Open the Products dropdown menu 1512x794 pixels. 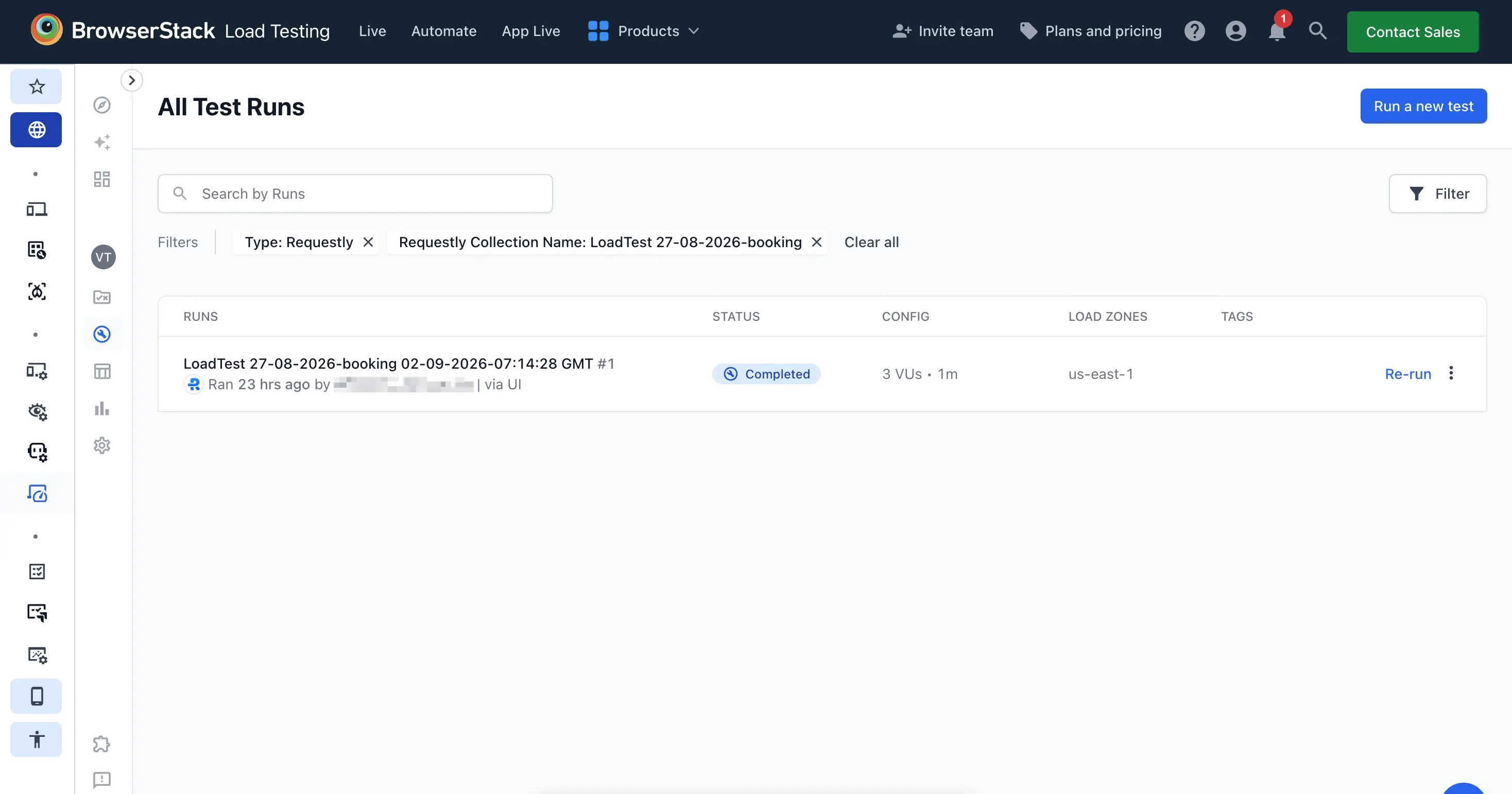click(644, 31)
